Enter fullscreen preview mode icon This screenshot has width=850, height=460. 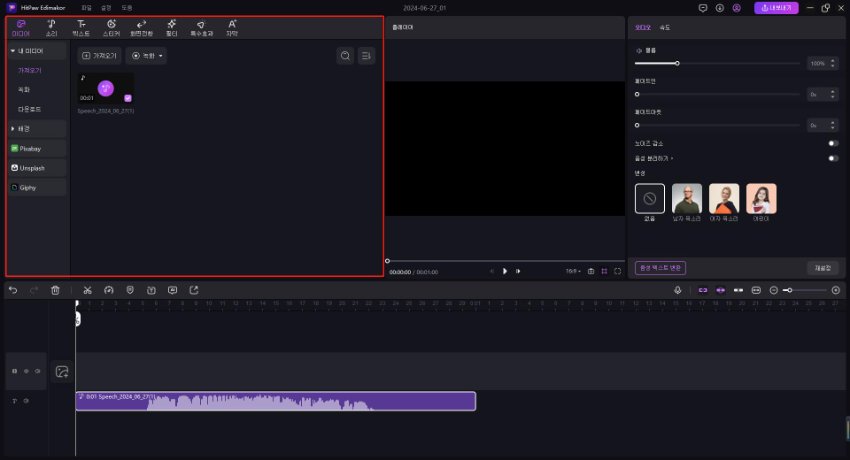pos(618,271)
